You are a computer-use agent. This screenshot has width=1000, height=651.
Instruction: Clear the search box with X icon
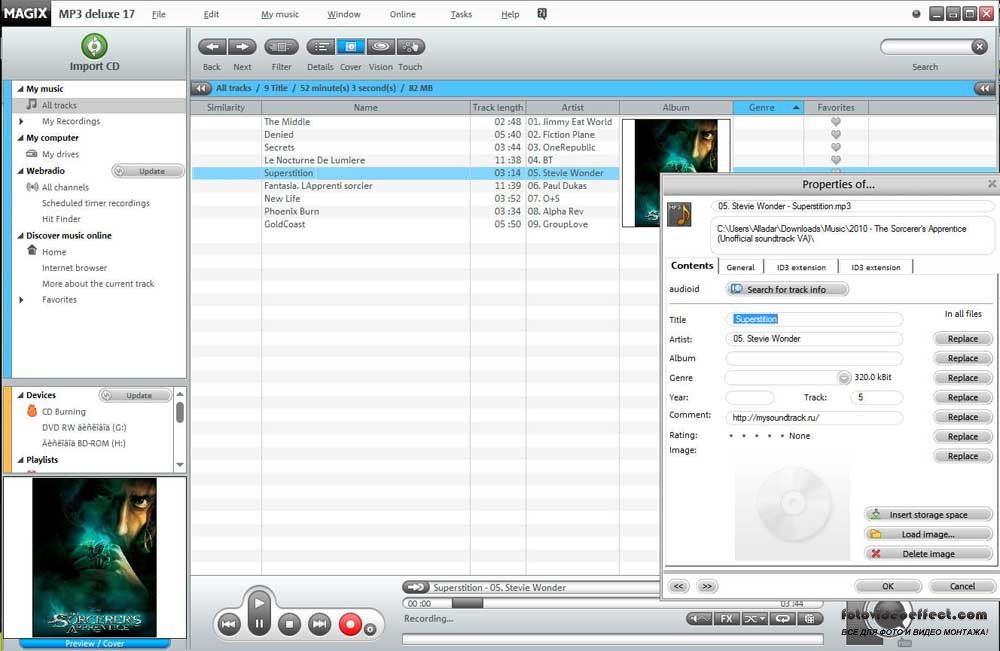[x=980, y=47]
